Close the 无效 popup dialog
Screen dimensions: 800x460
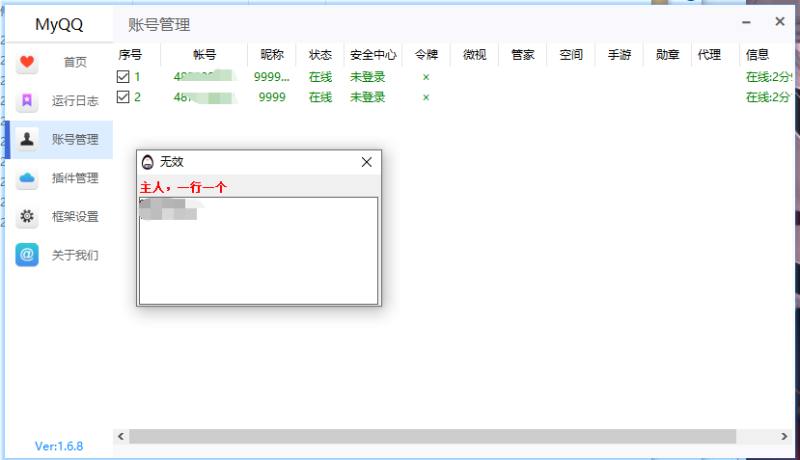click(x=366, y=162)
